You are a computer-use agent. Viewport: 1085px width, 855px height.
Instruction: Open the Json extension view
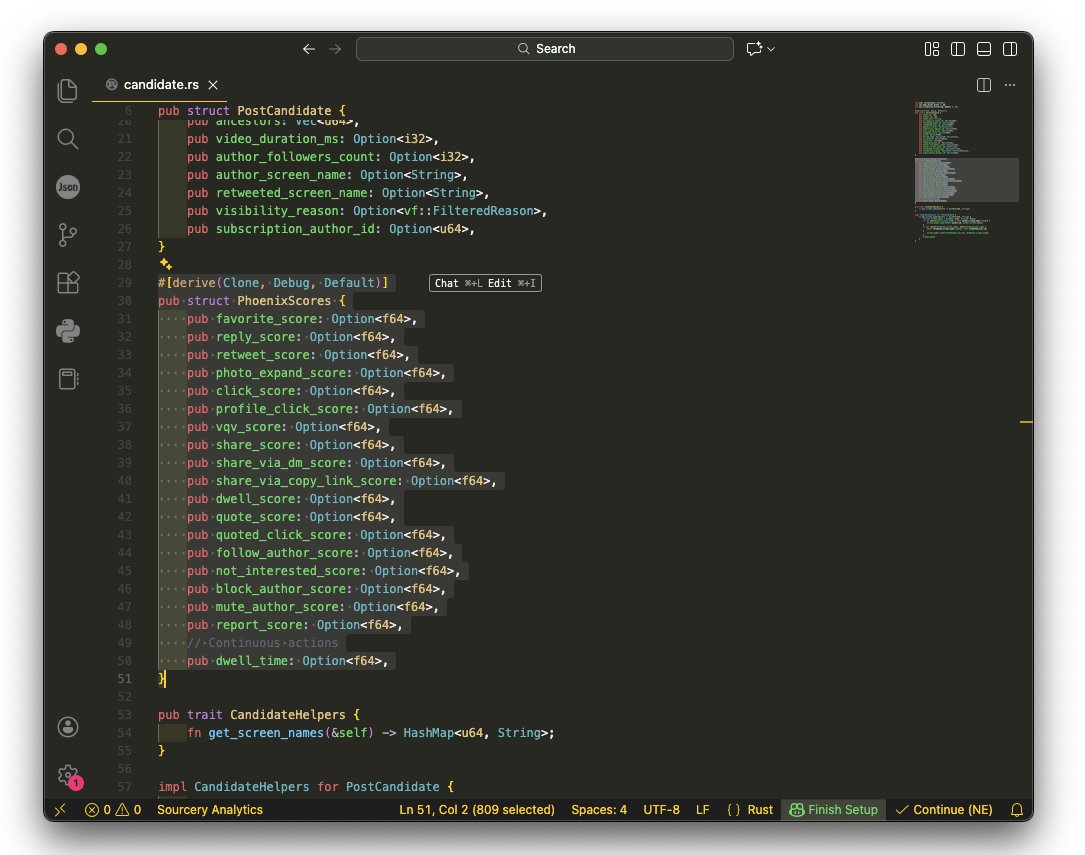(x=68, y=187)
